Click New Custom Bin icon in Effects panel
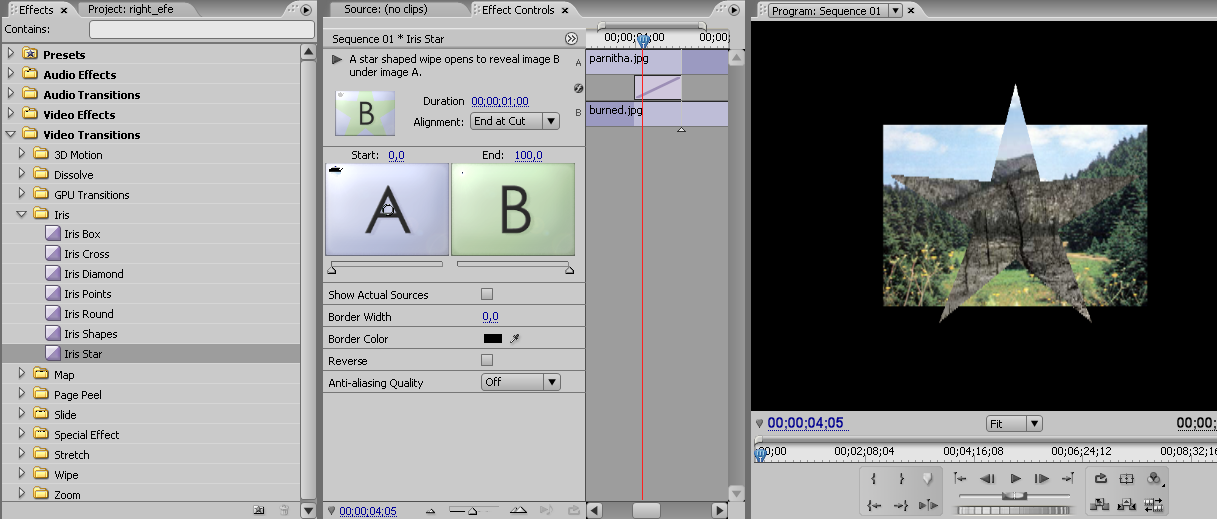This screenshot has height=519, width=1217. point(259,510)
